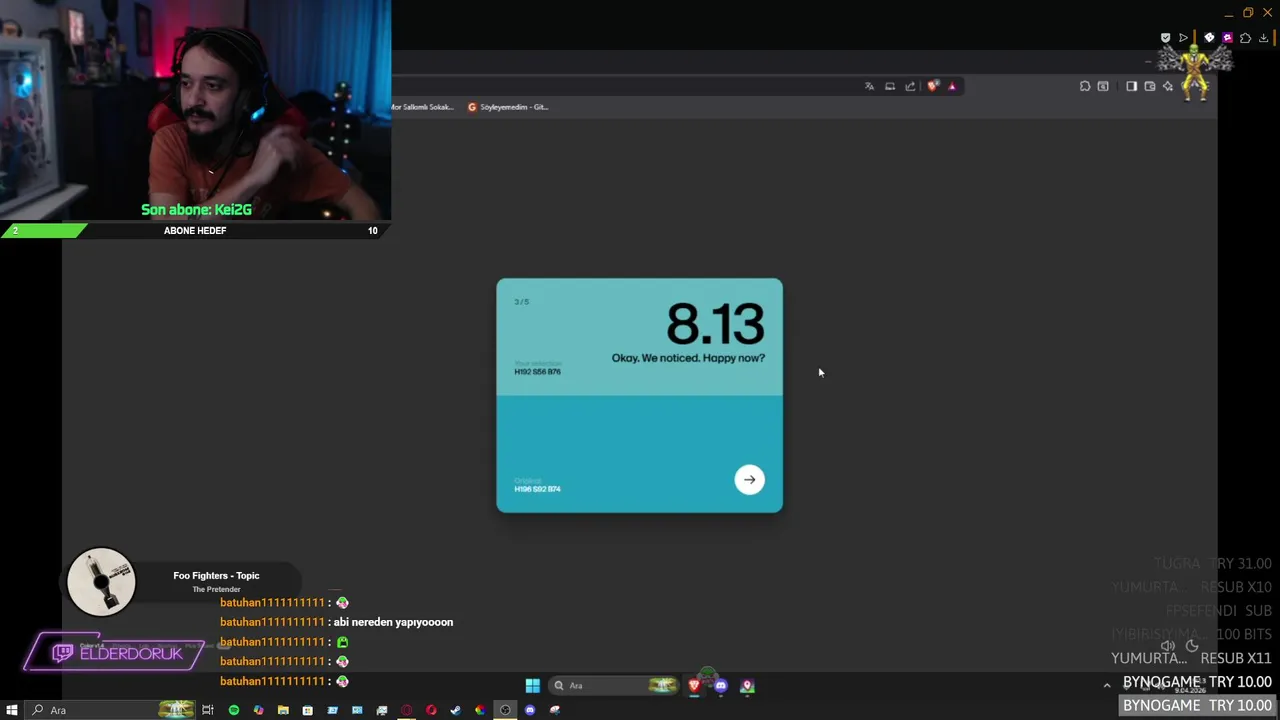Open the downloads icon in top bar

[1263, 38]
